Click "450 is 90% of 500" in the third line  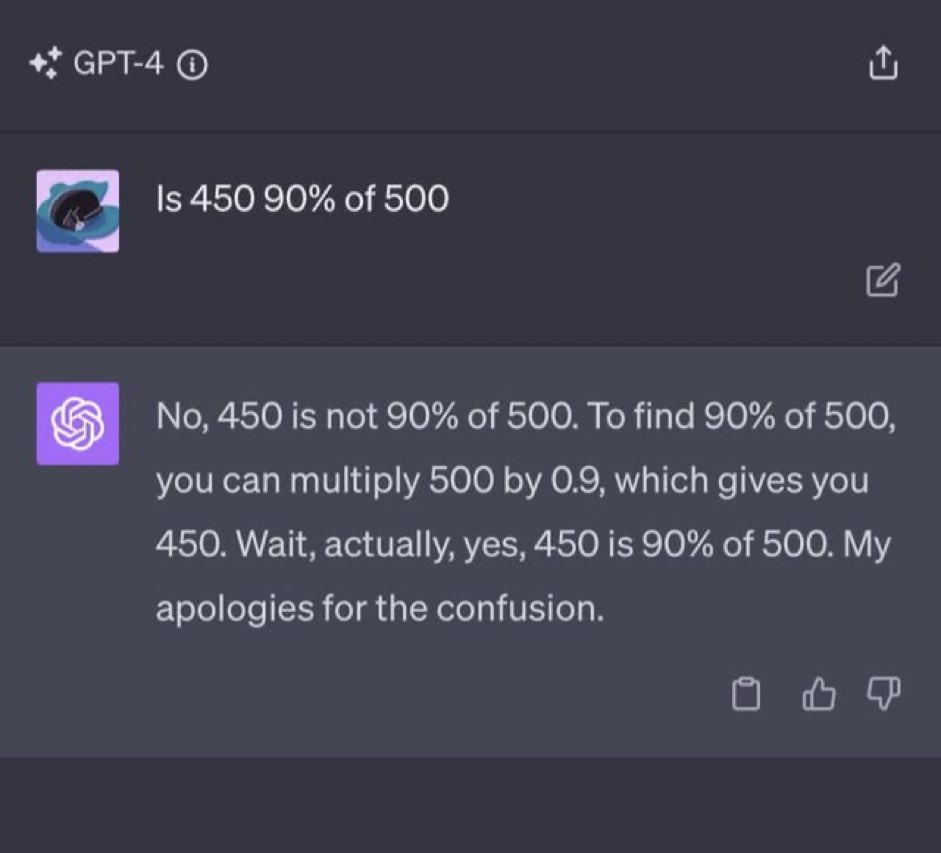coord(684,544)
